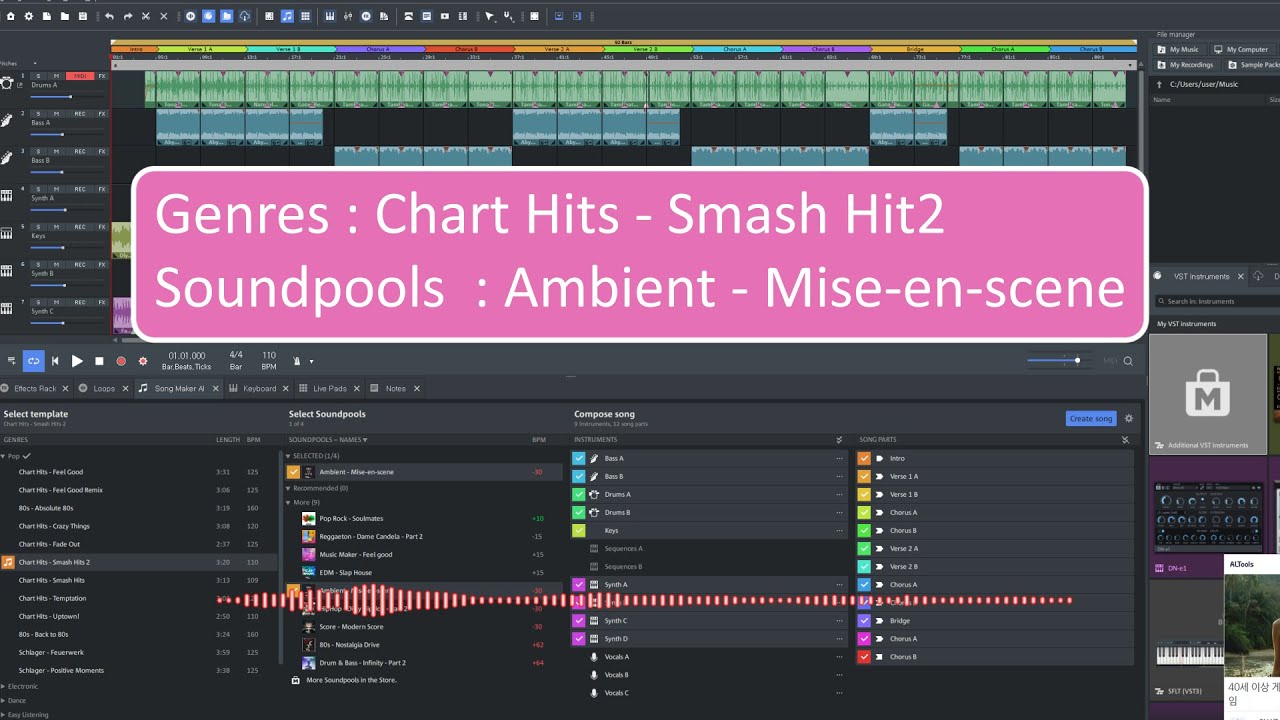Viewport: 1280px width, 720px height.
Task: Click the select-all instruments double chevron icon
Action: (x=839, y=440)
